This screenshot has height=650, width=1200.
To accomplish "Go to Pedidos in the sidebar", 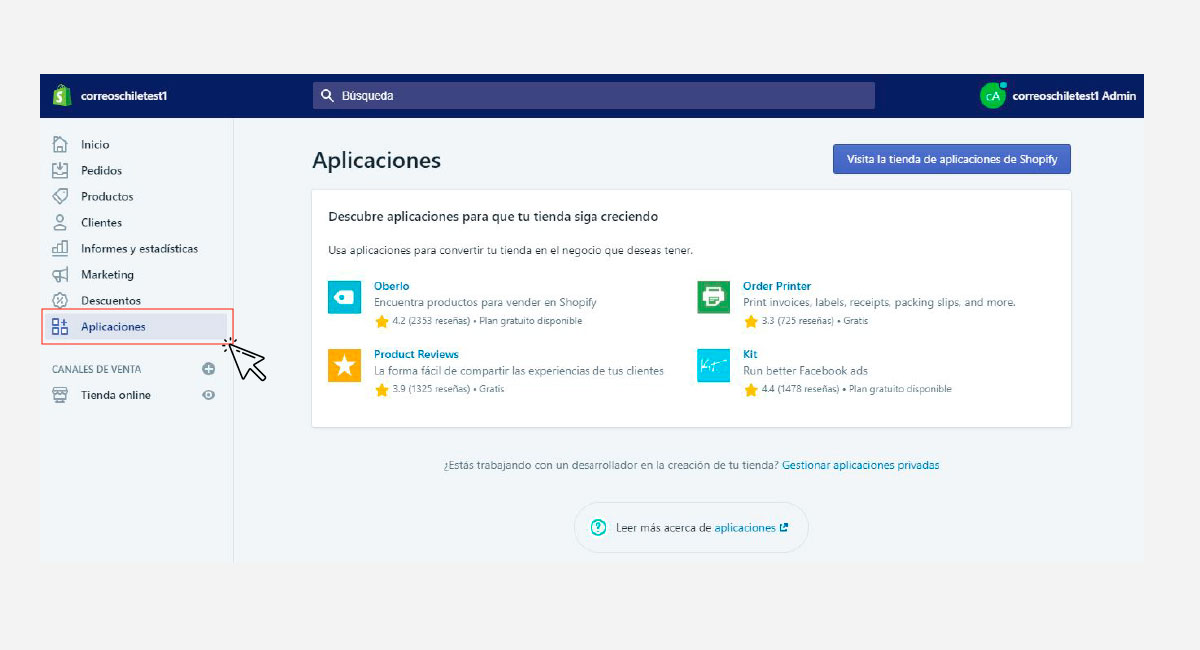I will click(x=101, y=170).
